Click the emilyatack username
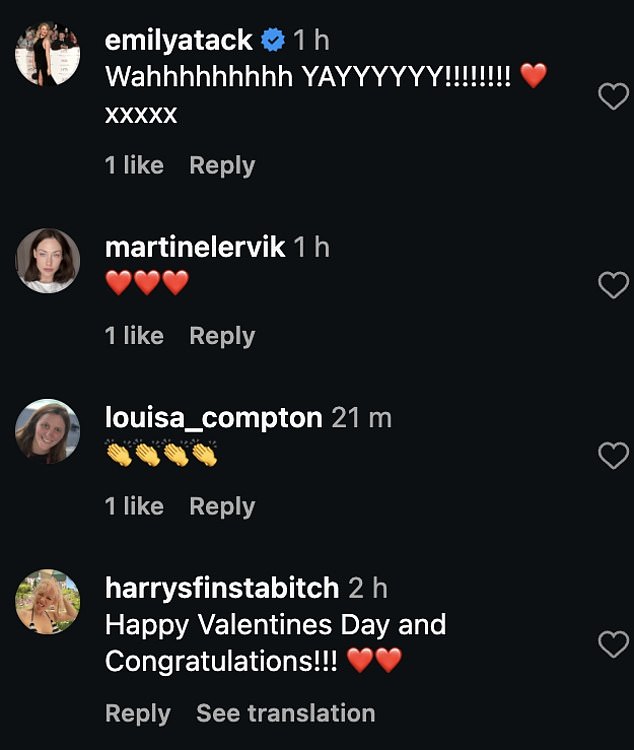 pyautogui.click(x=179, y=41)
